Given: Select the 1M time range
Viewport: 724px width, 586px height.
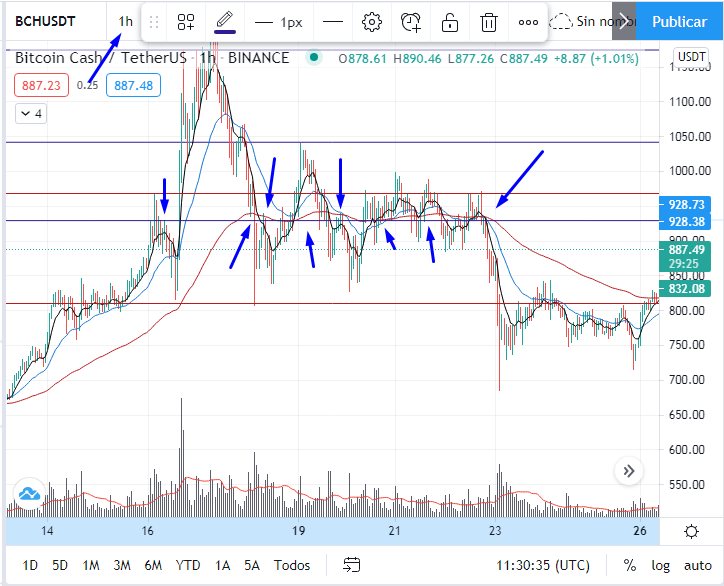Looking at the screenshot, I should pos(90,565).
